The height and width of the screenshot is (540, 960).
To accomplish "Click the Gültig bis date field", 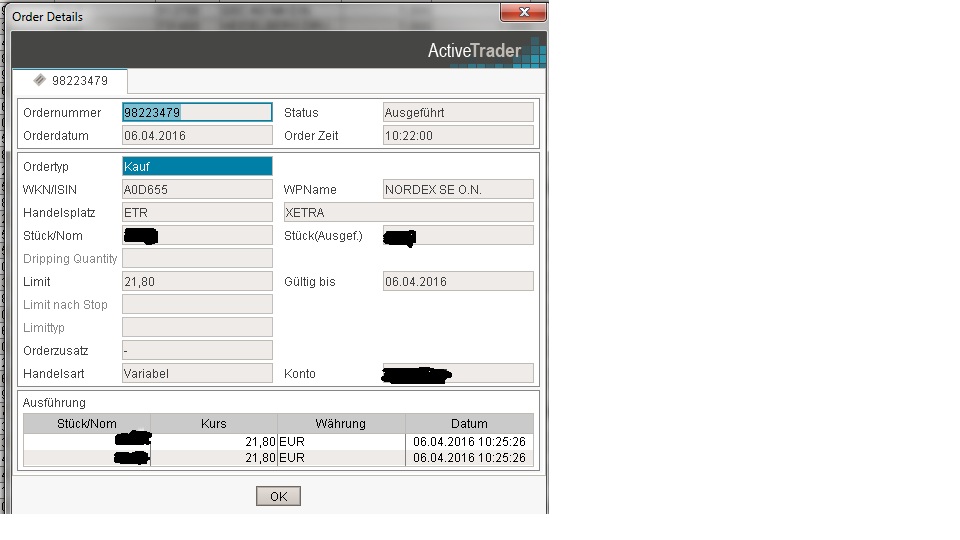I will pyautogui.click(x=458, y=282).
